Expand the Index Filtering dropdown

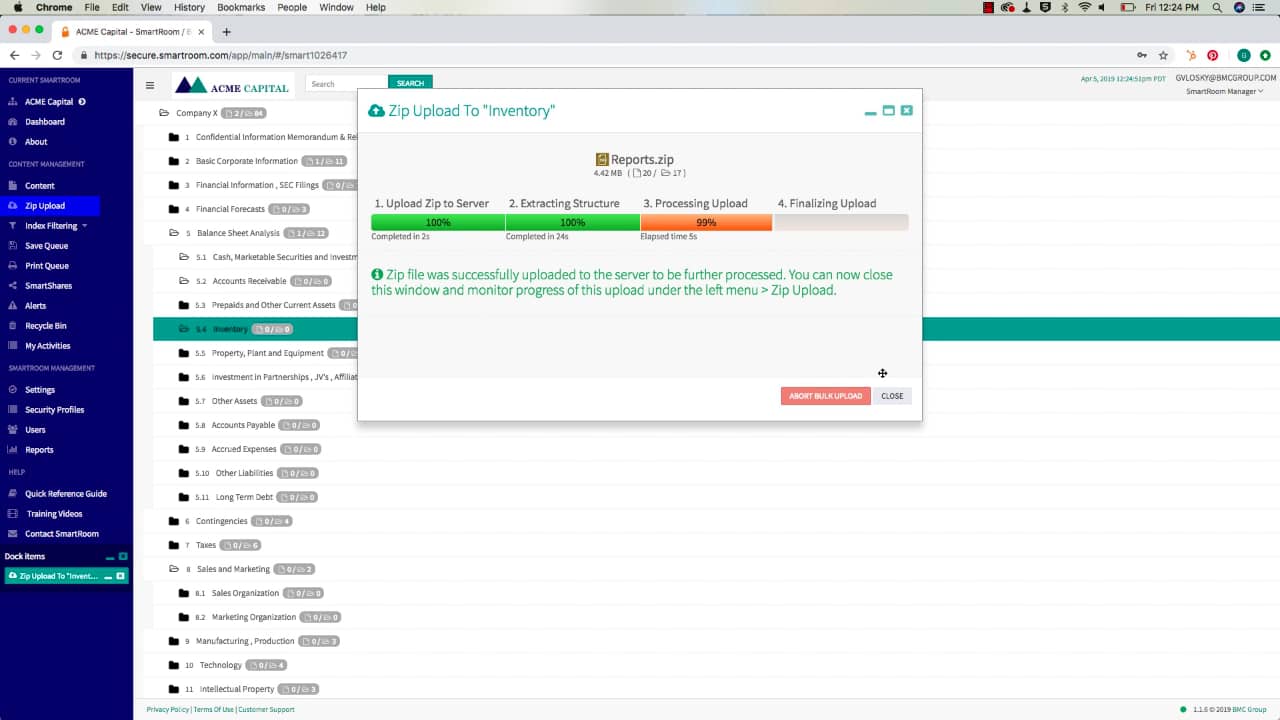coord(84,226)
